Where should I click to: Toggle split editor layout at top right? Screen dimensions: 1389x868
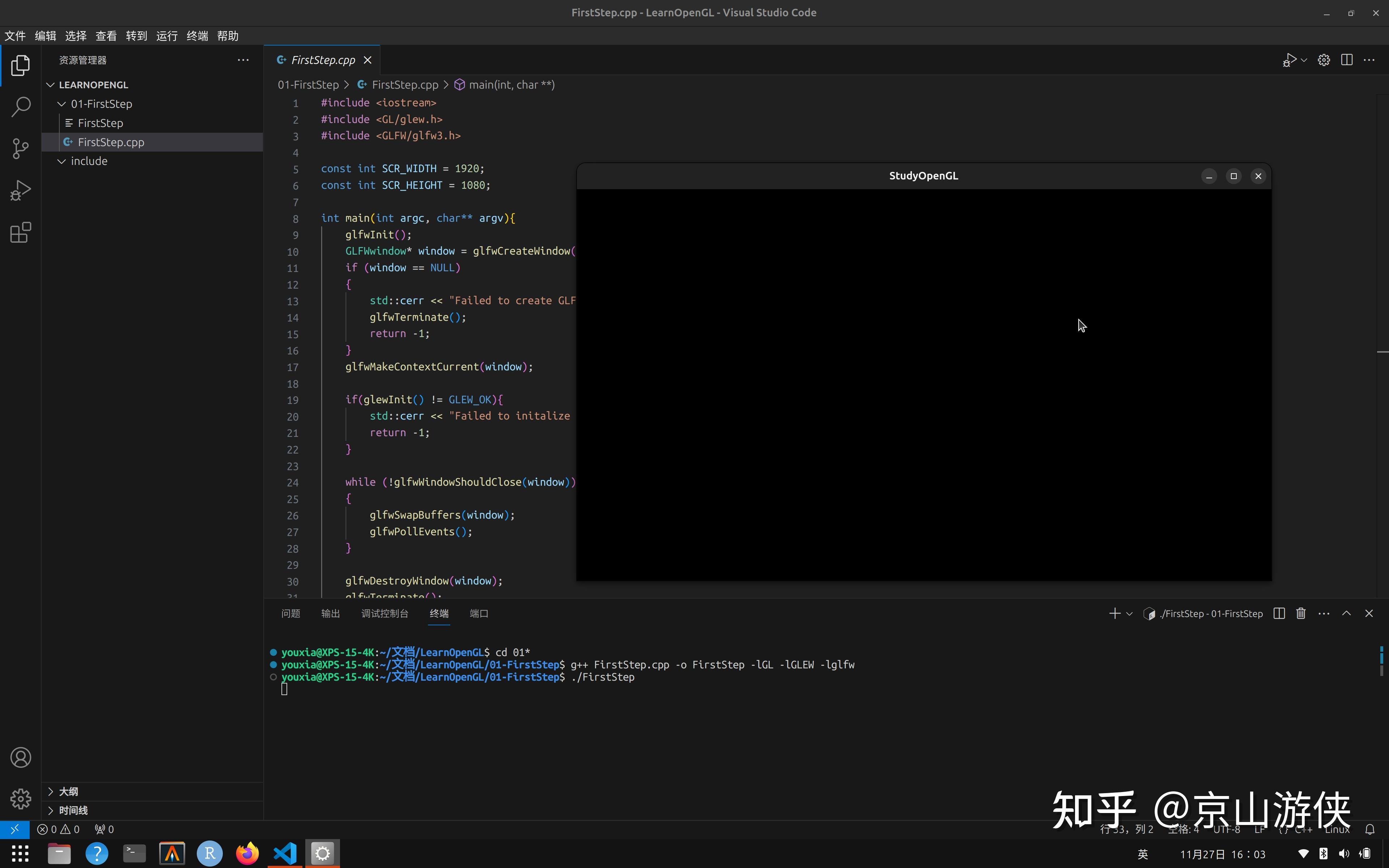pyautogui.click(x=1347, y=59)
